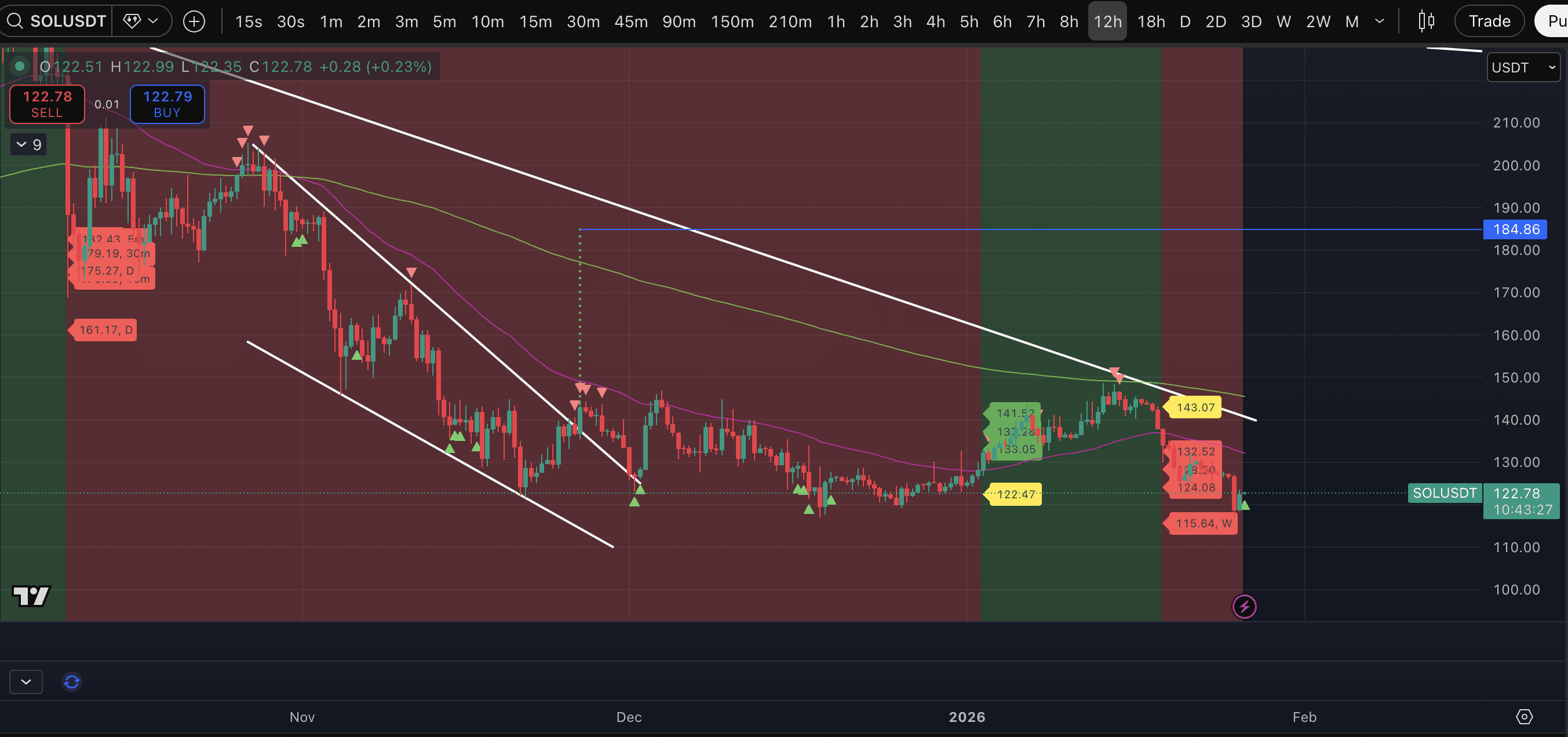This screenshot has height=737, width=1568.
Task: Click the symbol search magnifier icon
Action: click(14, 21)
